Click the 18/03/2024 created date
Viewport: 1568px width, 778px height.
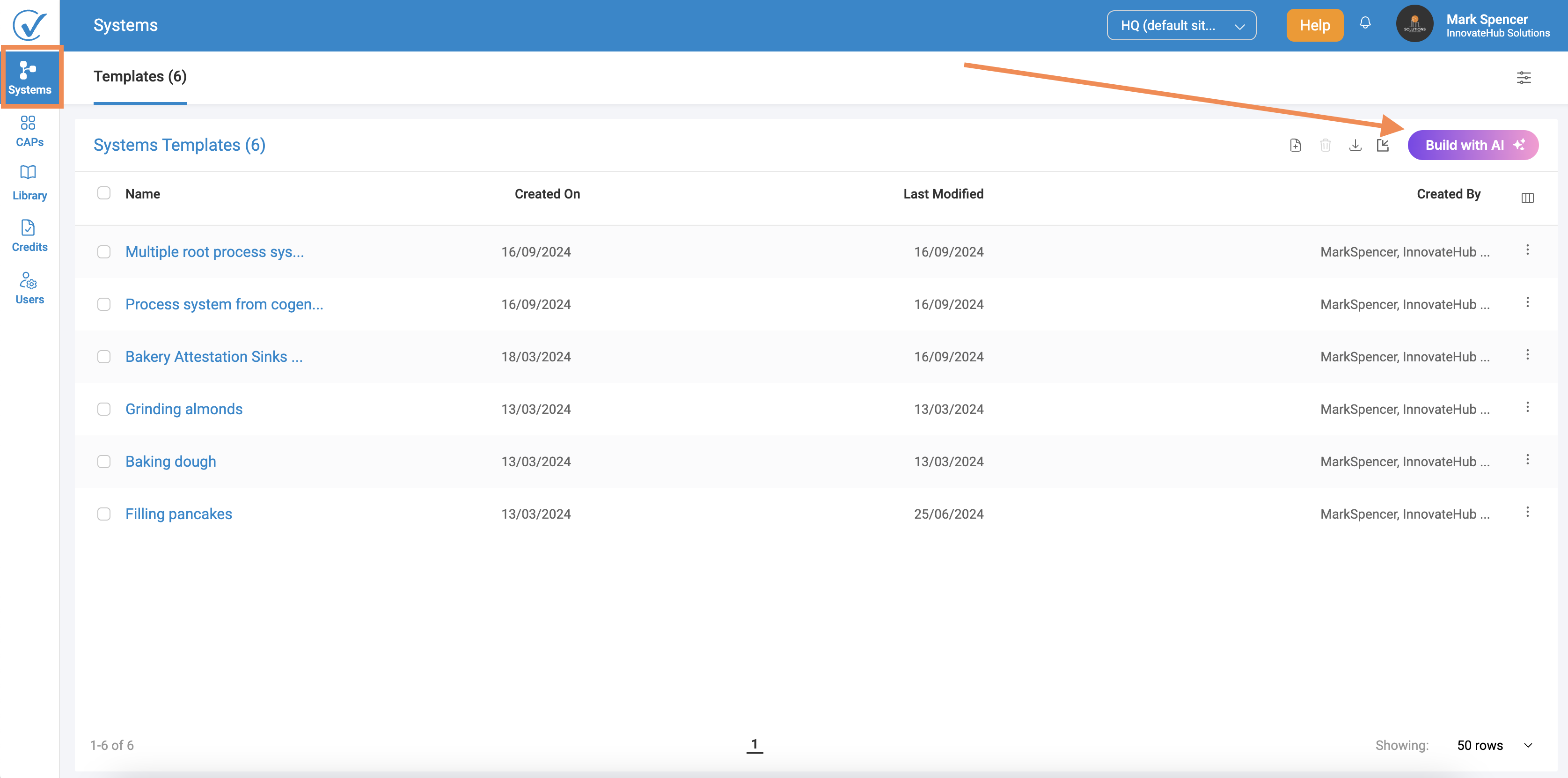pos(535,357)
